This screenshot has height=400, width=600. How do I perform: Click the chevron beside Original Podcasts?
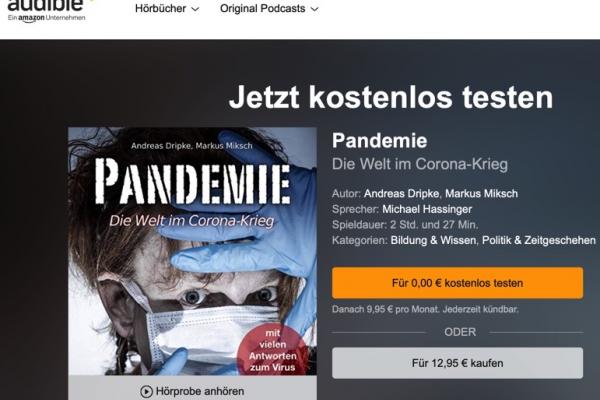pyautogui.click(x=315, y=9)
